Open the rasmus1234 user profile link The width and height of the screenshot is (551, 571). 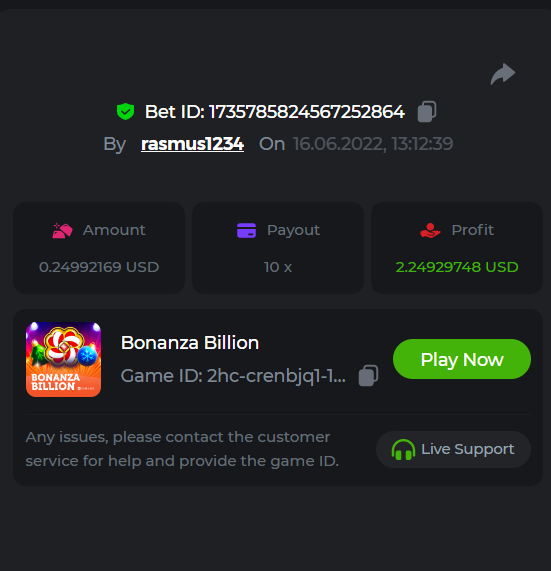pos(192,144)
